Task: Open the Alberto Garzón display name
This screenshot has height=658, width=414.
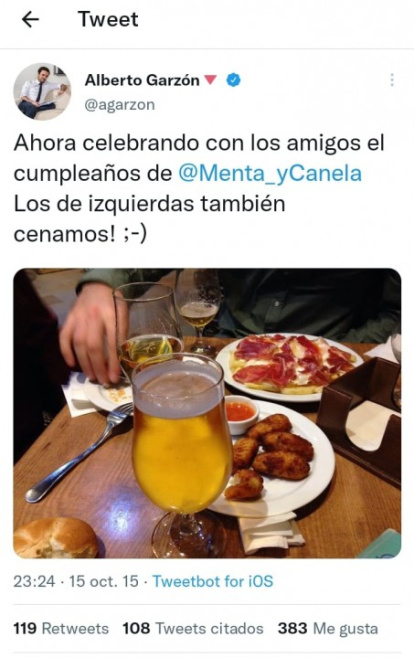Action: pos(142,80)
